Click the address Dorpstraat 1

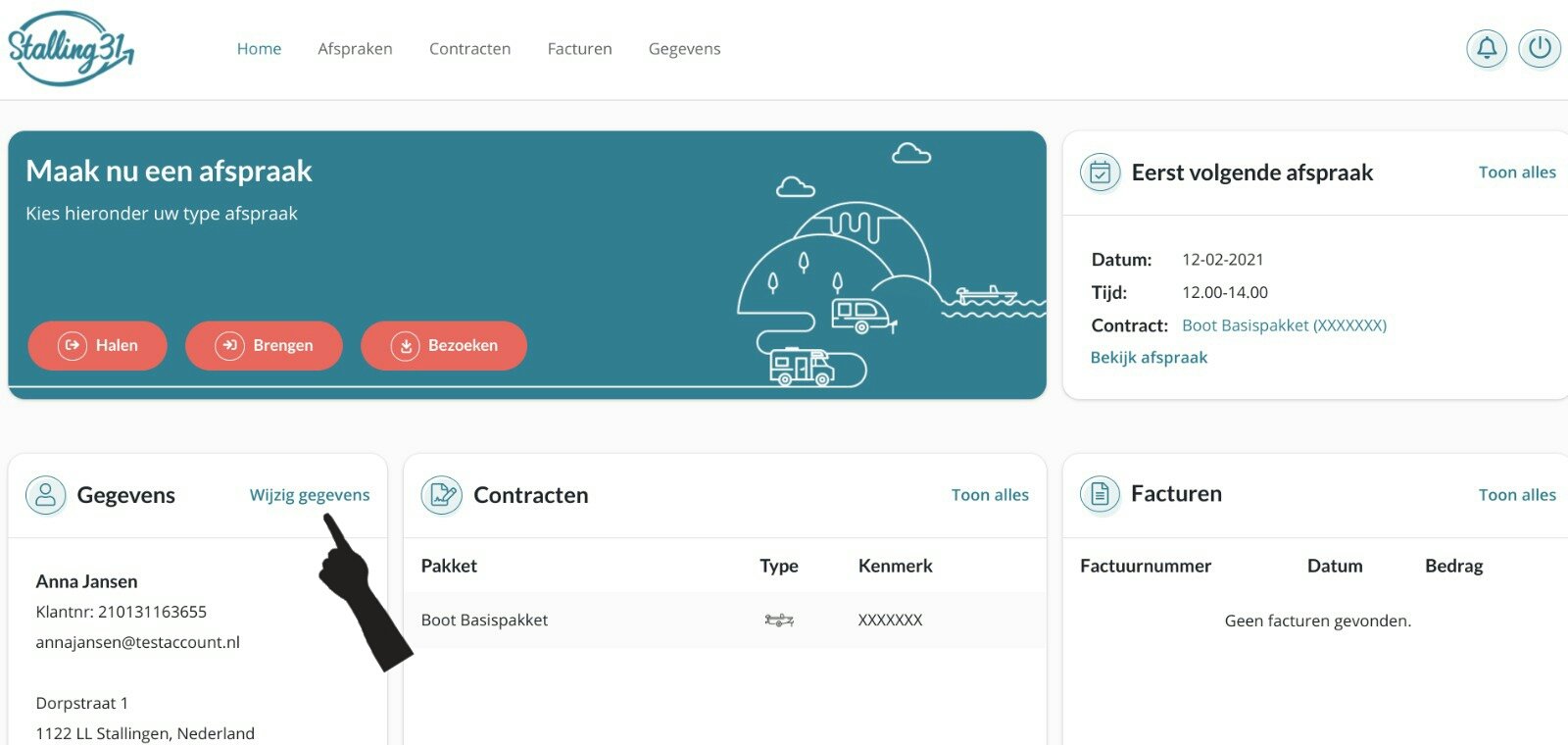(x=81, y=703)
